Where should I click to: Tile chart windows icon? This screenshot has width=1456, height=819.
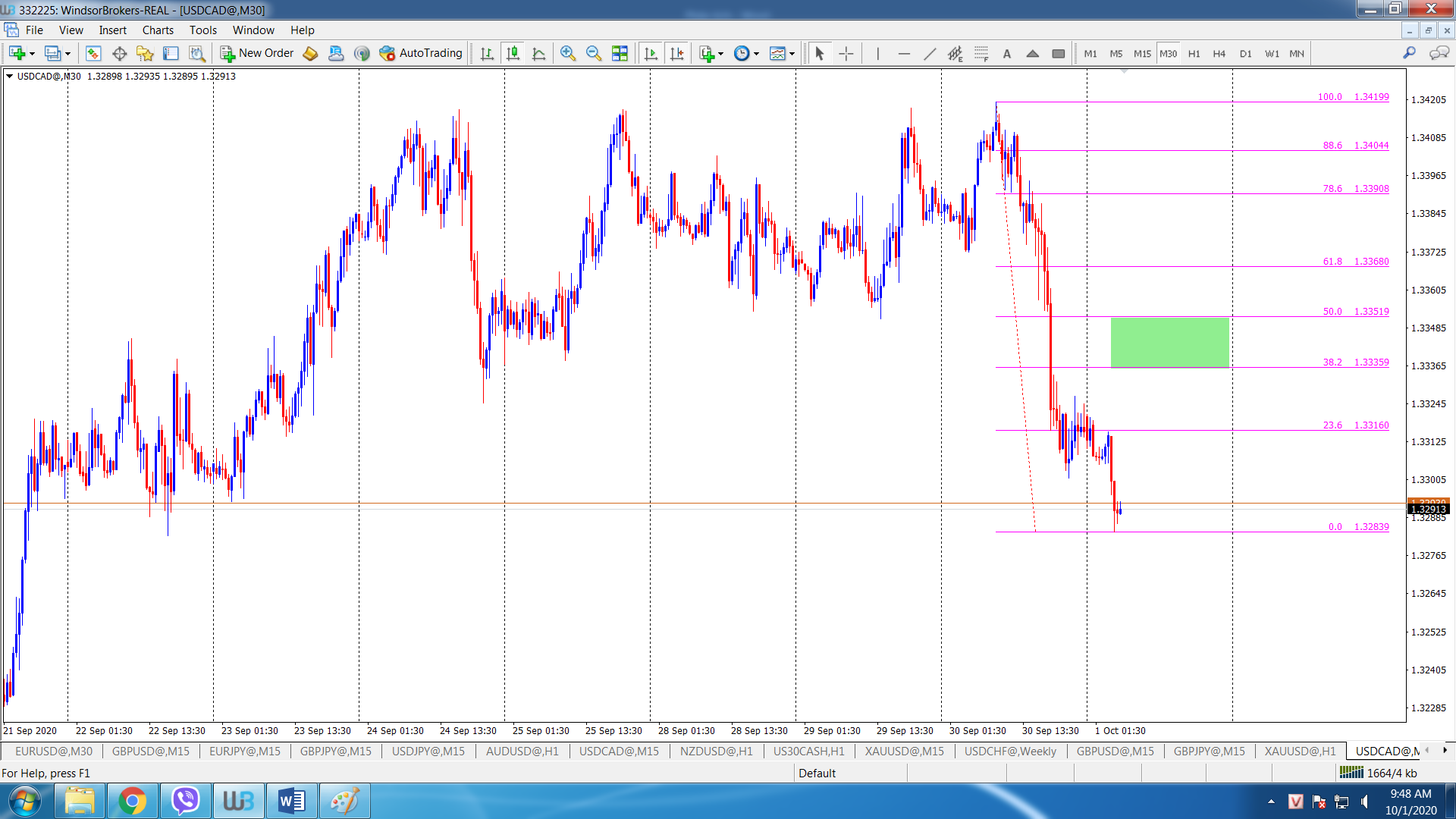tap(620, 53)
